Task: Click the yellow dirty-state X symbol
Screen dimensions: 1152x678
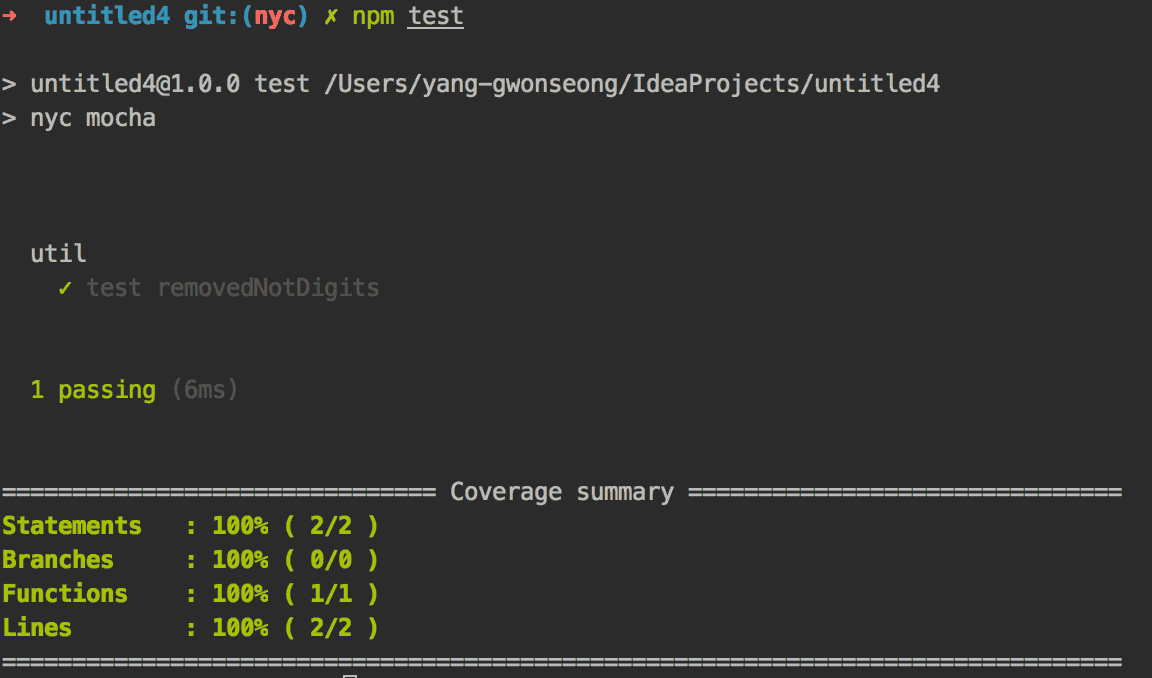Action: (x=331, y=15)
